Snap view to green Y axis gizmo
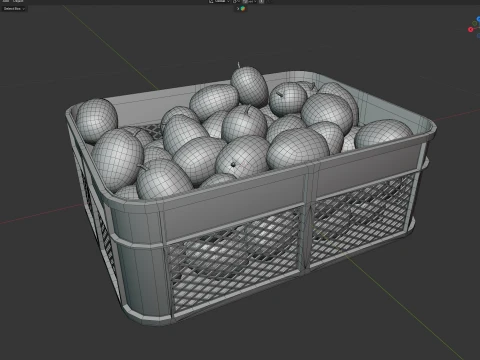 (475, 23)
